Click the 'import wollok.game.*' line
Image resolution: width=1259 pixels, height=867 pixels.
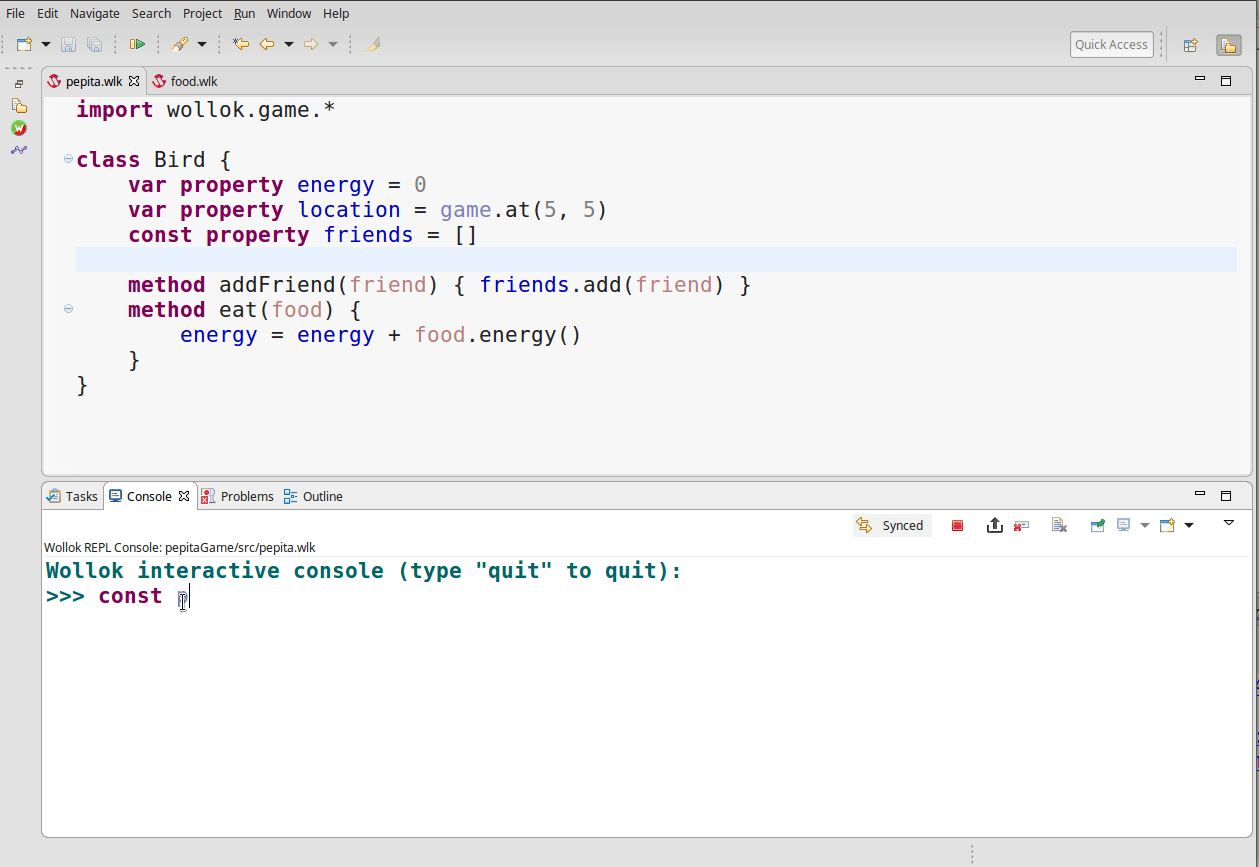[x=206, y=110]
